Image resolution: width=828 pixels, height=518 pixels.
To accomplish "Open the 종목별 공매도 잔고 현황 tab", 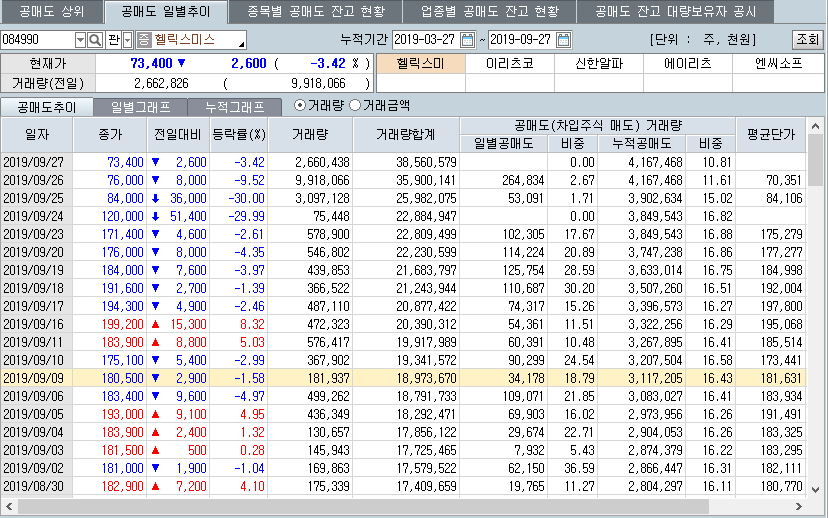I will 316,12.
